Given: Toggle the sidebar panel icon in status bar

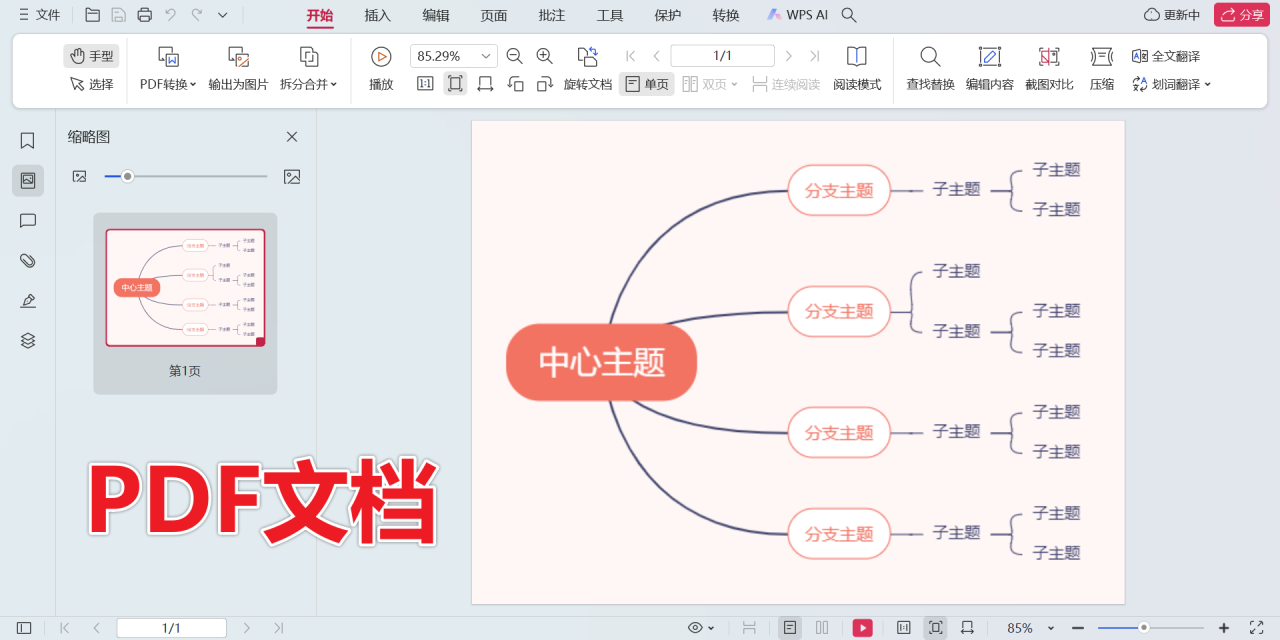Looking at the screenshot, I should (24, 628).
